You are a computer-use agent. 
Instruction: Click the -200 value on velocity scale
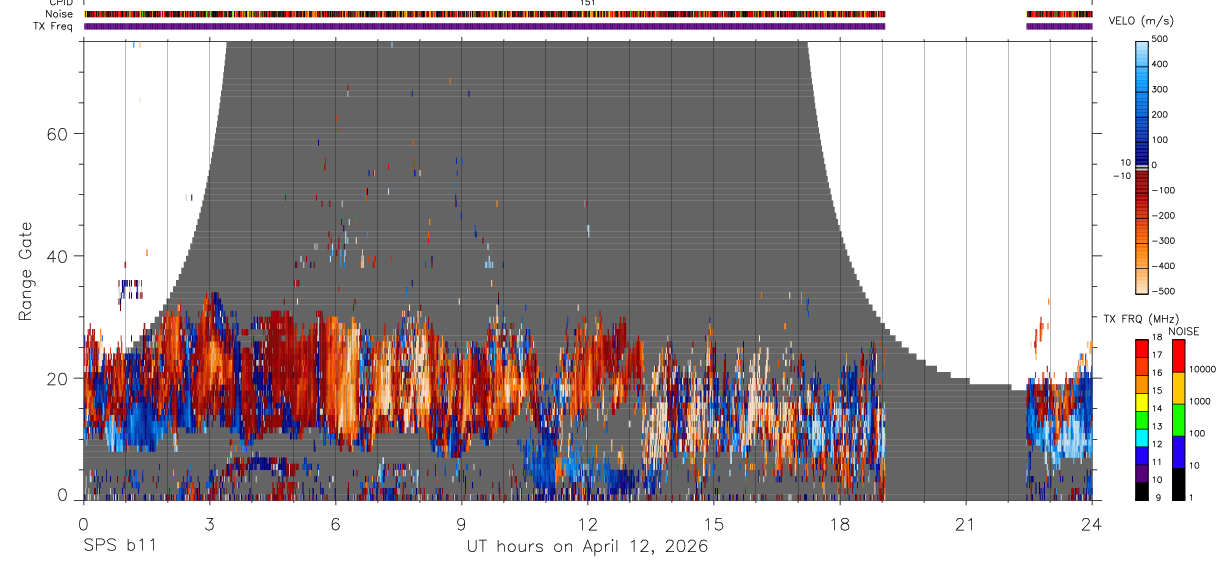coord(1162,215)
